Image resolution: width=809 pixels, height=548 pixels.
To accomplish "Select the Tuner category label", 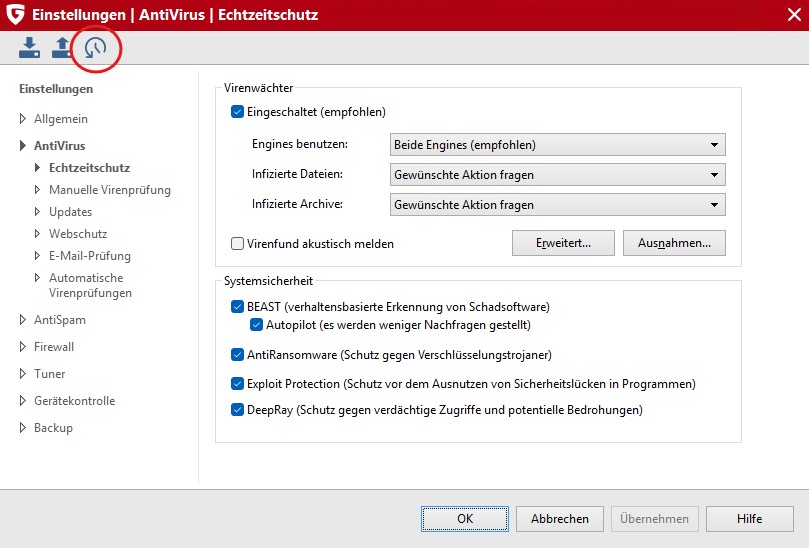I will [x=50, y=374].
